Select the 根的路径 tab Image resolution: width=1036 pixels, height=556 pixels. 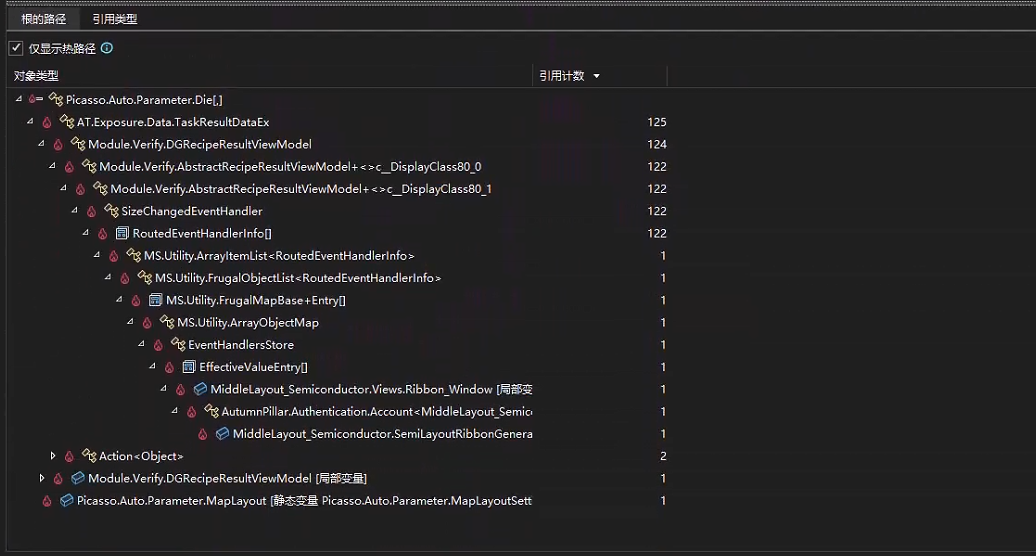(x=43, y=19)
